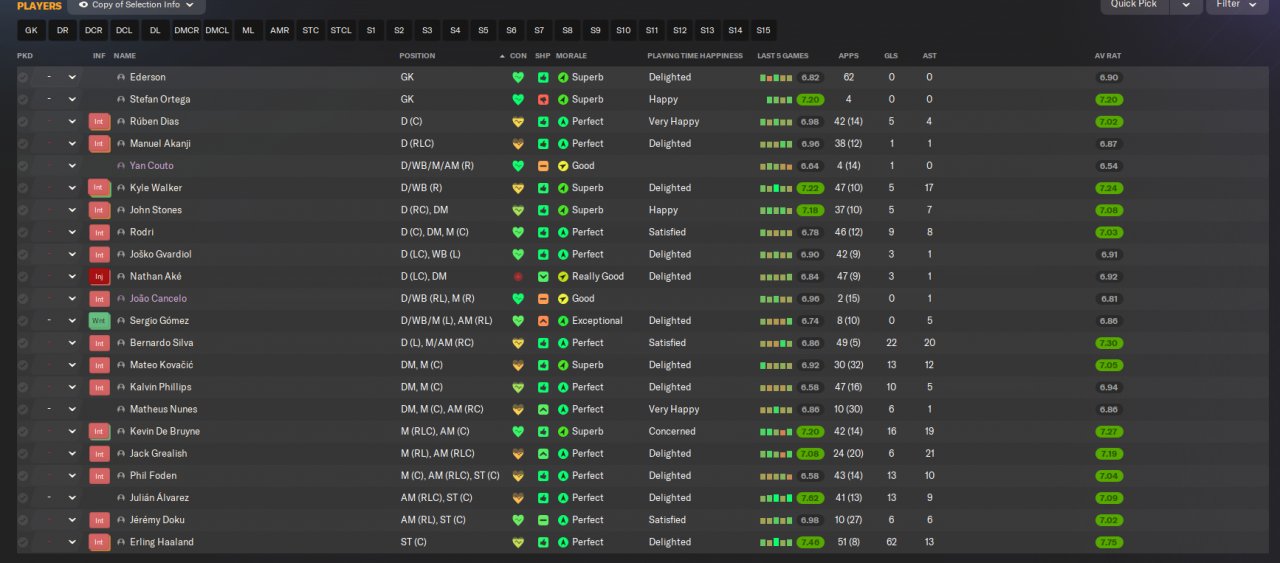This screenshot has width=1280, height=563.
Task: Click Erling Haaland's 7.75 average rating badge
Action: coord(1108,542)
